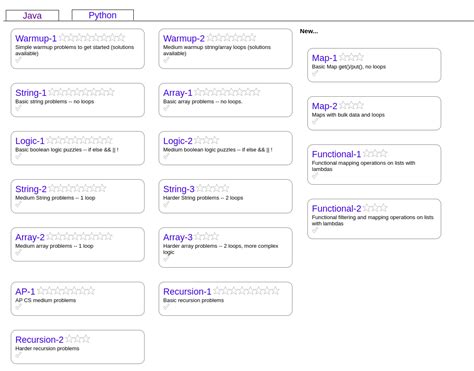
Task: Click the checkmark icon in Map-2 card
Action: 315,121
